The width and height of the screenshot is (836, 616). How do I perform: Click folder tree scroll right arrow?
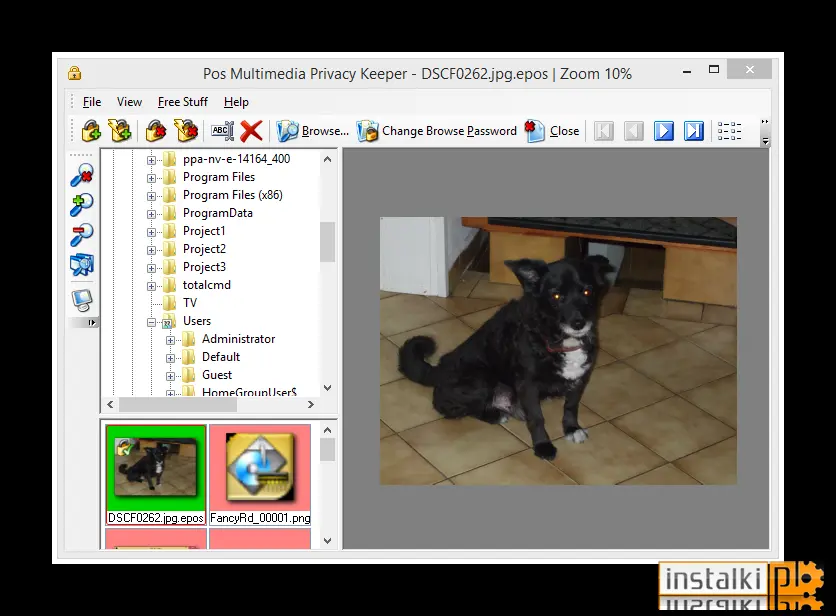(311, 405)
